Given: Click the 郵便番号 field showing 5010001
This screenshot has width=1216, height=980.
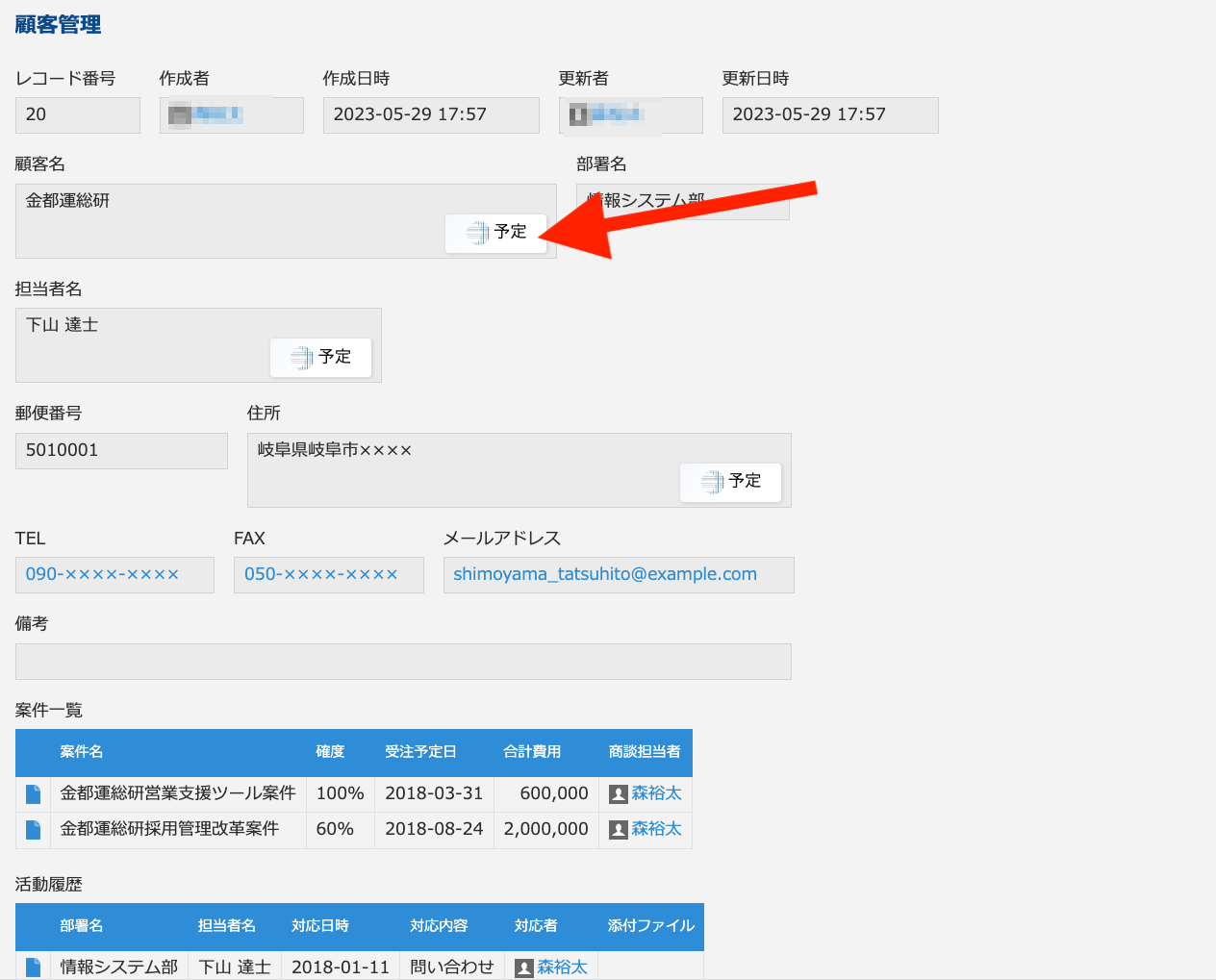Looking at the screenshot, I should [x=121, y=451].
